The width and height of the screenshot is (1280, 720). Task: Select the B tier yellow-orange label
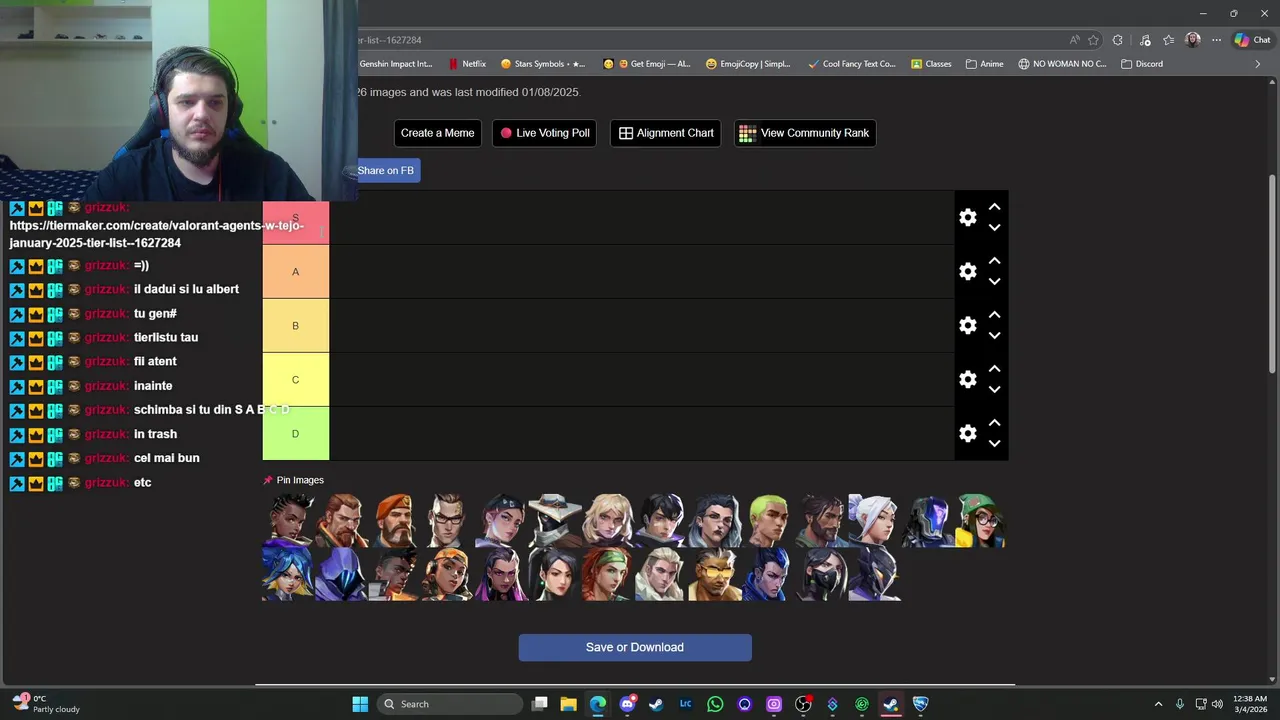[295, 326]
